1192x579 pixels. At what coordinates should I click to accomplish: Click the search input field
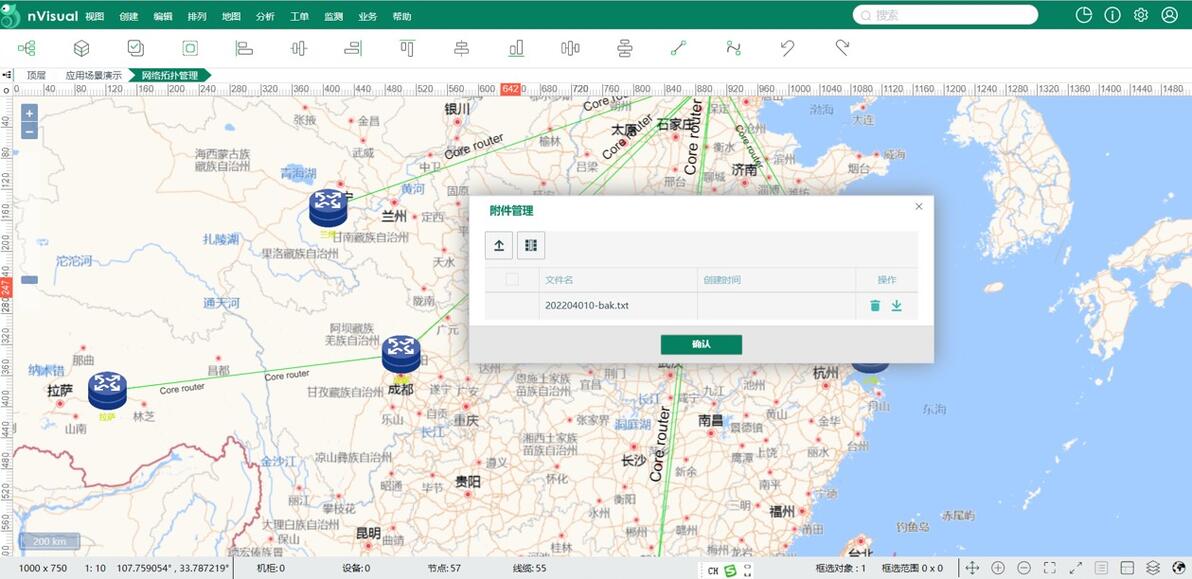coord(950,15)
